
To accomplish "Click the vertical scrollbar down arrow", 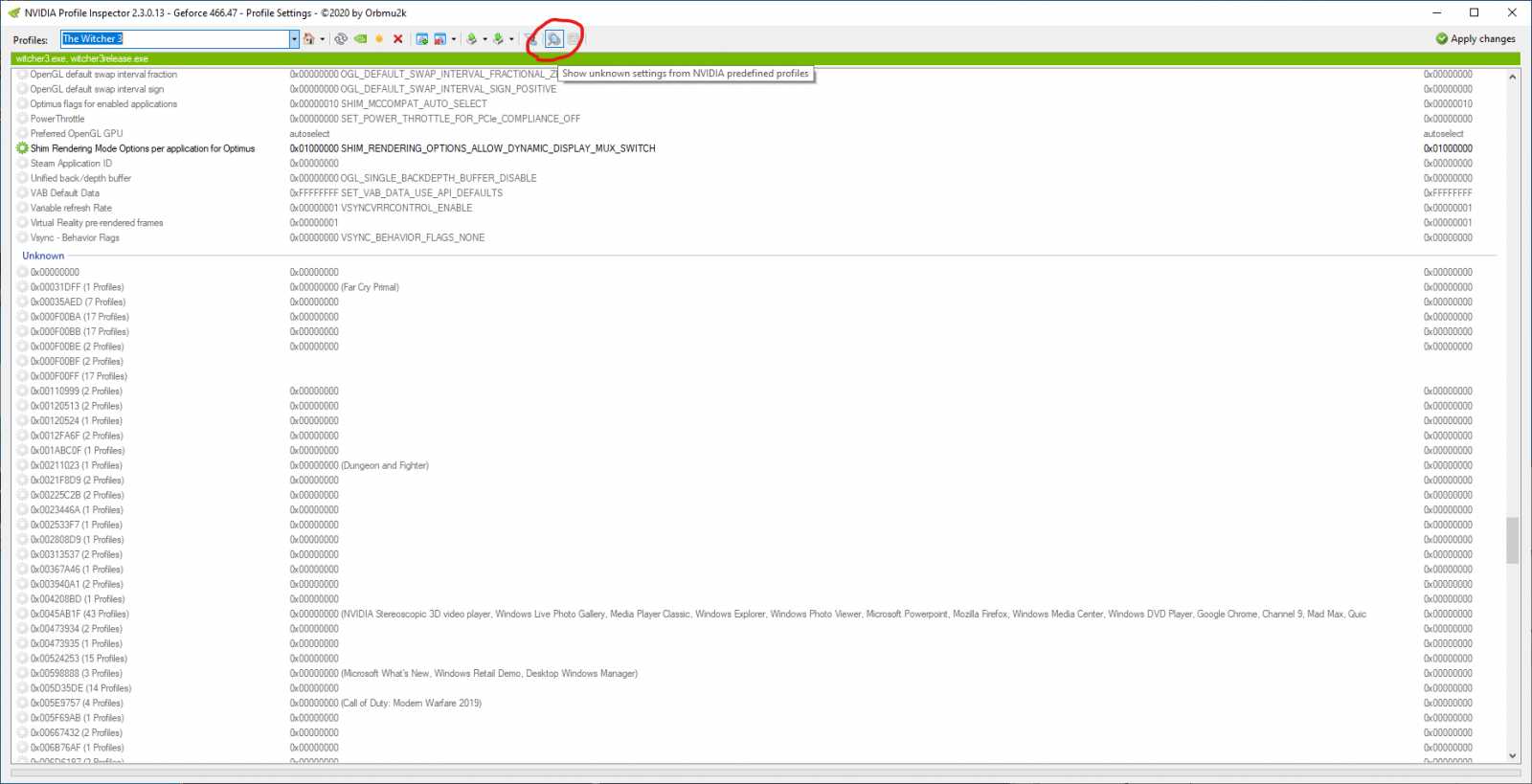I will coord(1513,755).
